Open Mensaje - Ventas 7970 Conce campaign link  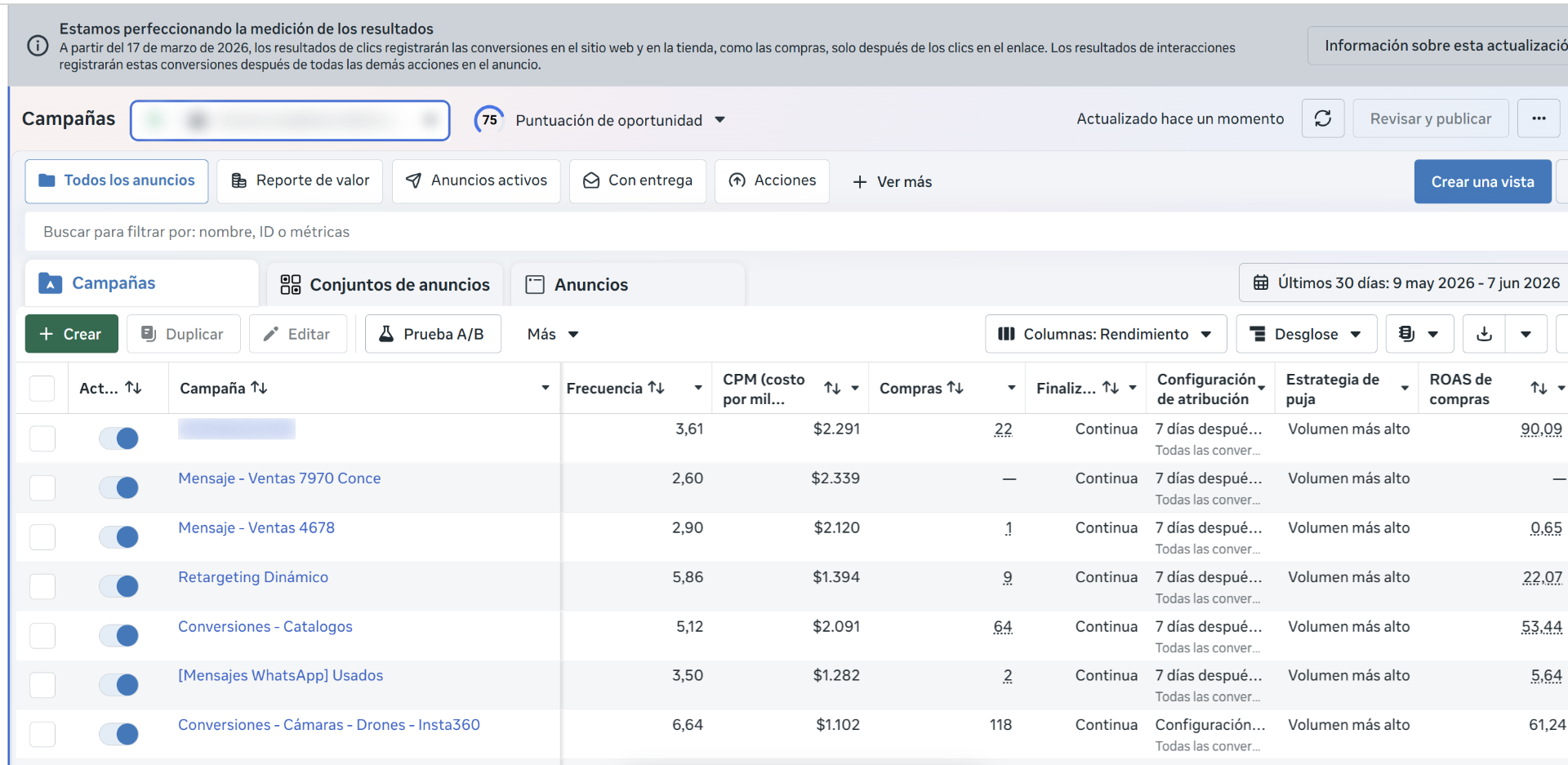(x=279, y=478)
